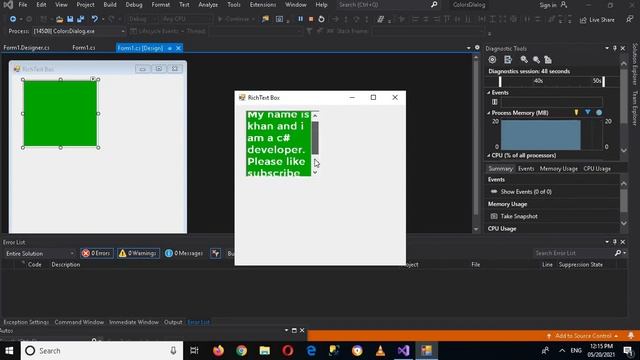Open the File menu

coord(23,5)
